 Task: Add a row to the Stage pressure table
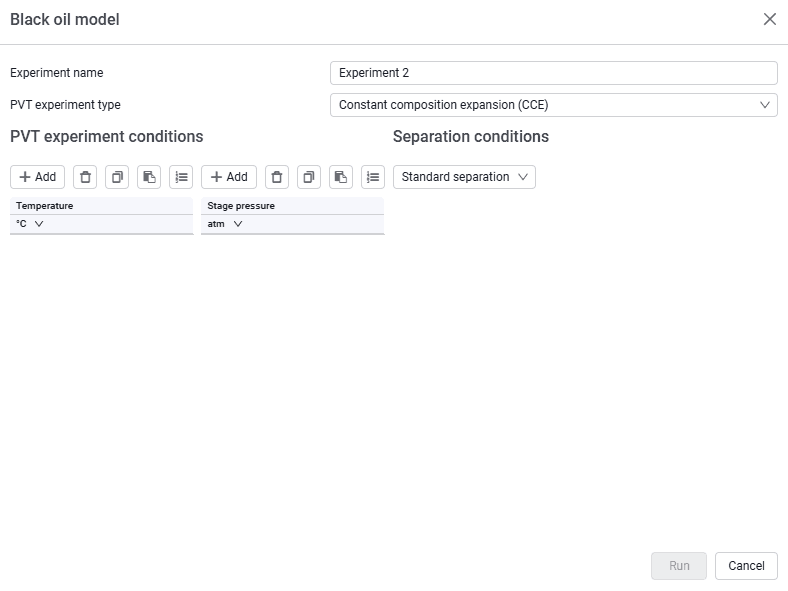(229, 177)
